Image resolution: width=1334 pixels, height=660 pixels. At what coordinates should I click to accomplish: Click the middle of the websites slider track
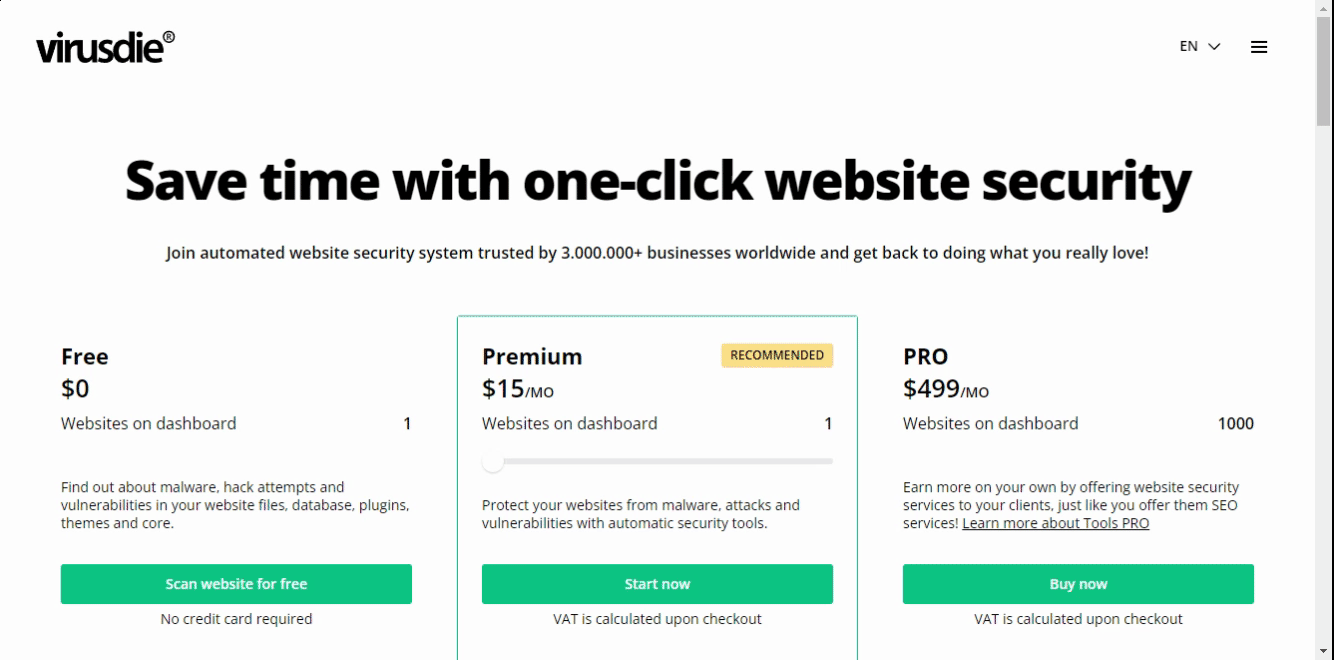(657, 461)
